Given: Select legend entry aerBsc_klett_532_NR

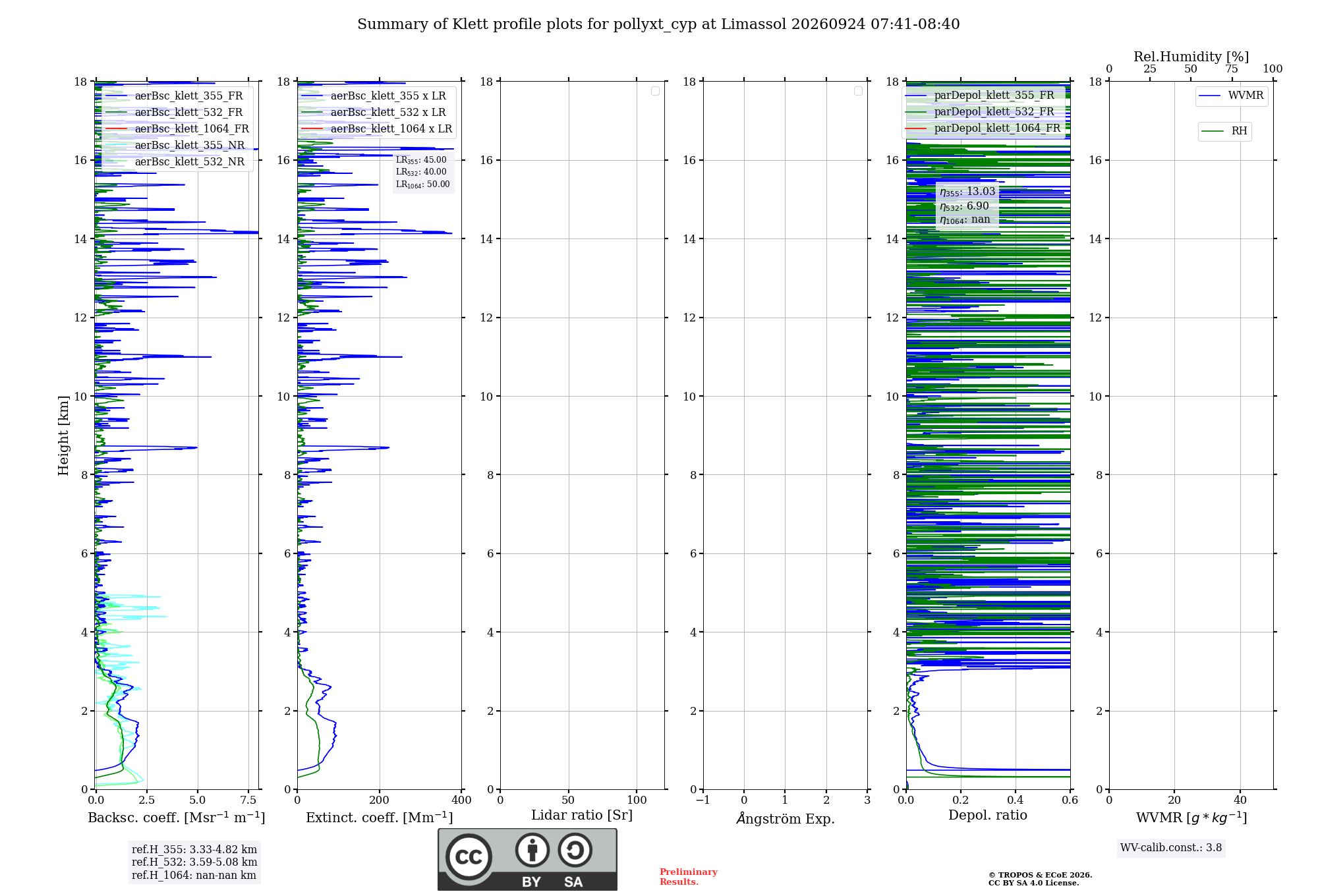Looking at the screenshot, I should coord(175,162).
